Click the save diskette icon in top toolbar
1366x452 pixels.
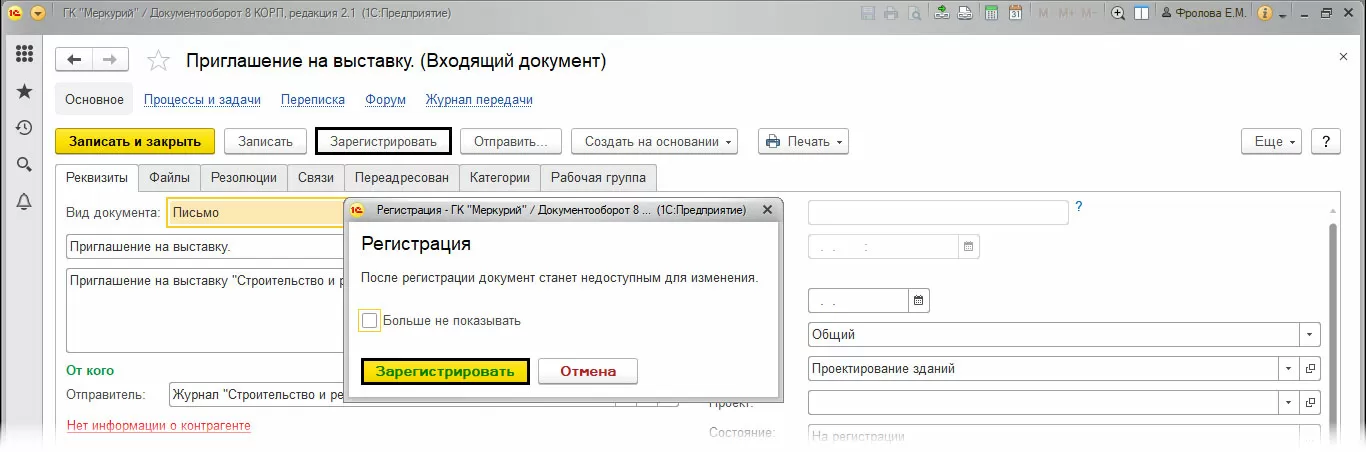[x=867, y=14]
